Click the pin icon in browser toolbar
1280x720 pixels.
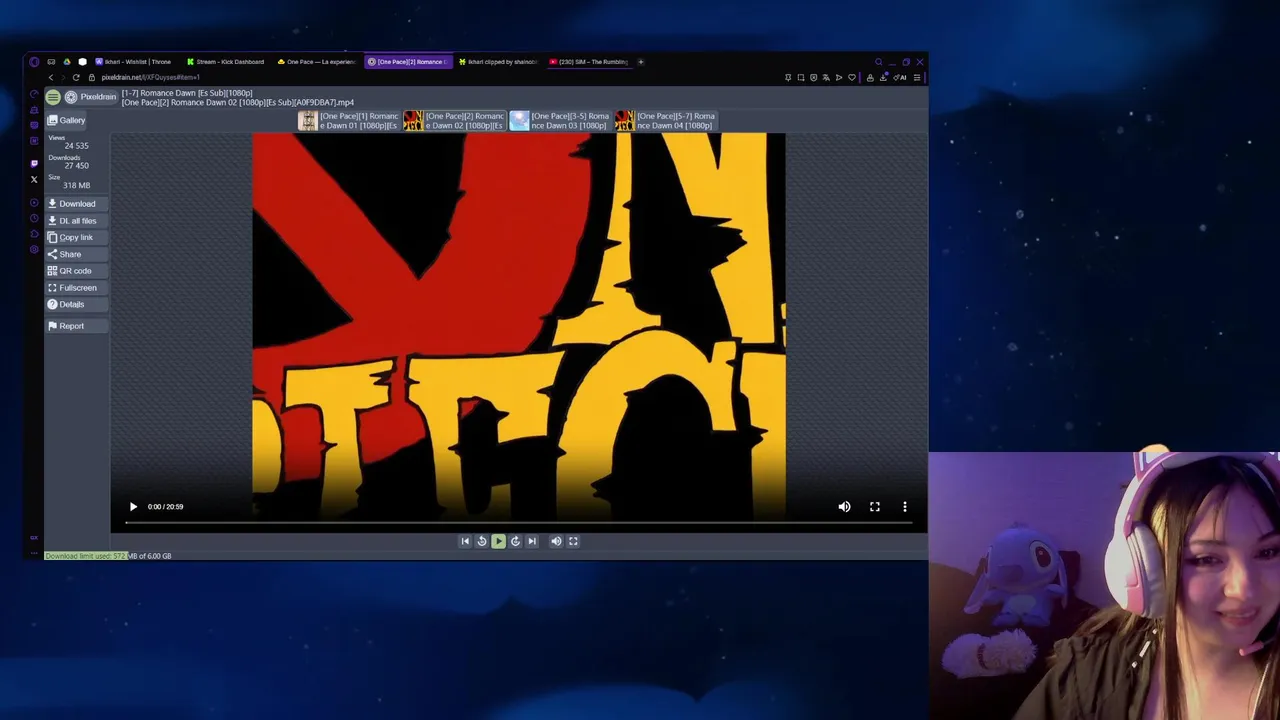click(x=788, y=77)
